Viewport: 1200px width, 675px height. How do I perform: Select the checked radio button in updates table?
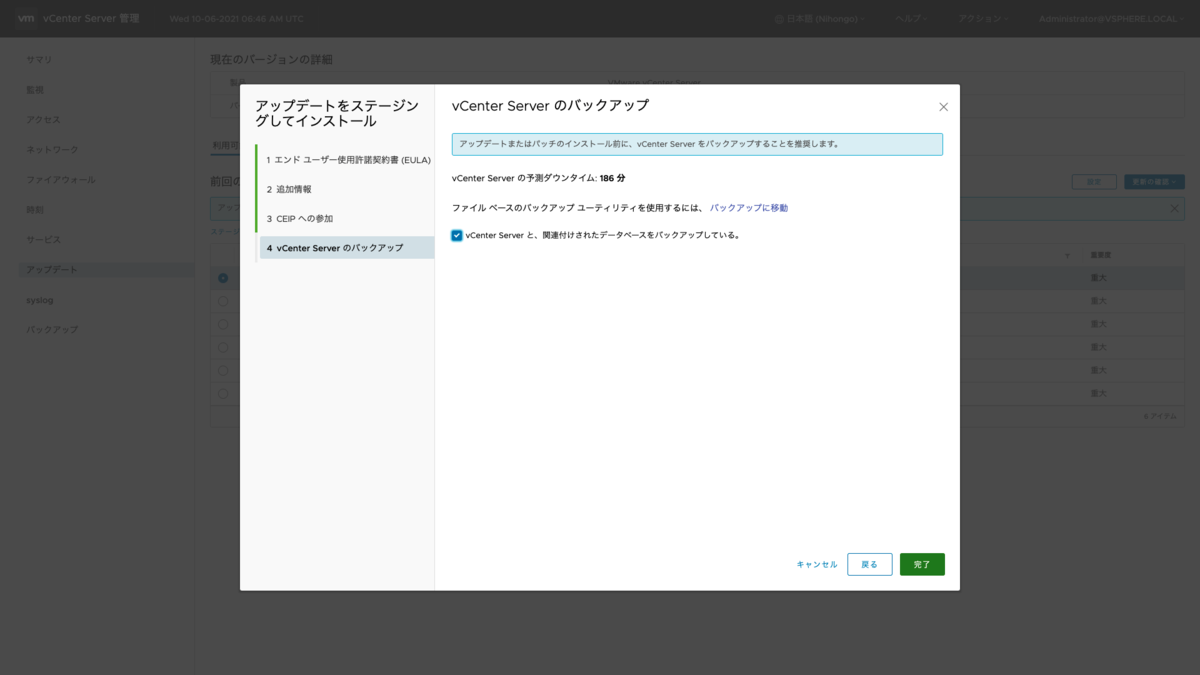click(223, 278)
